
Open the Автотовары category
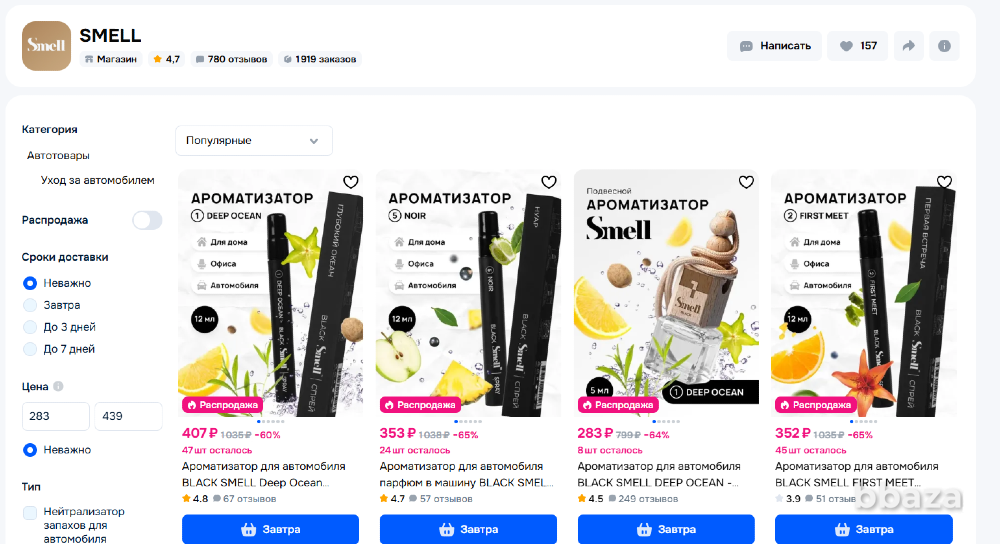tap(58, 156)
